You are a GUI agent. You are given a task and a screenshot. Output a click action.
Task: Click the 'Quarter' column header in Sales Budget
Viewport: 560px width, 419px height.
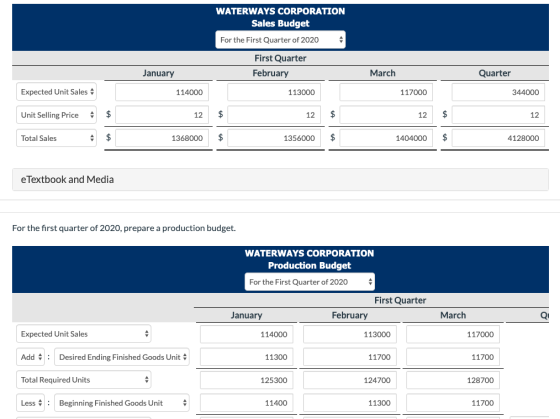click(495, 73)
